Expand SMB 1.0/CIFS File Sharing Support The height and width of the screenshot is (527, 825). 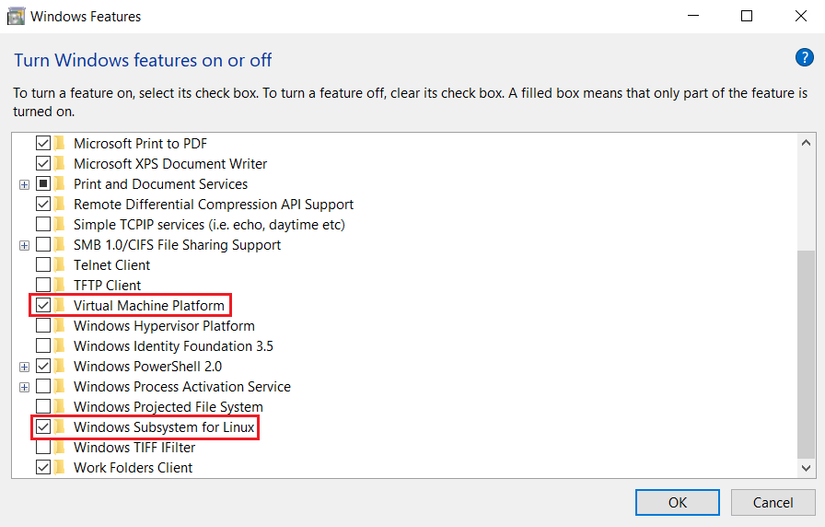pos(24,245)
